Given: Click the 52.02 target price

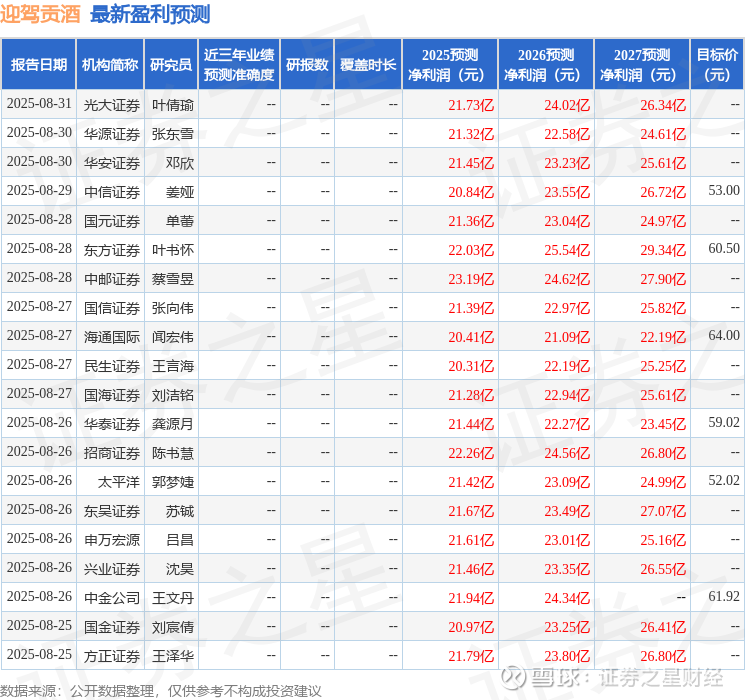Looking at the screenshot, I should pyautogui.click(x=724, y=480).
